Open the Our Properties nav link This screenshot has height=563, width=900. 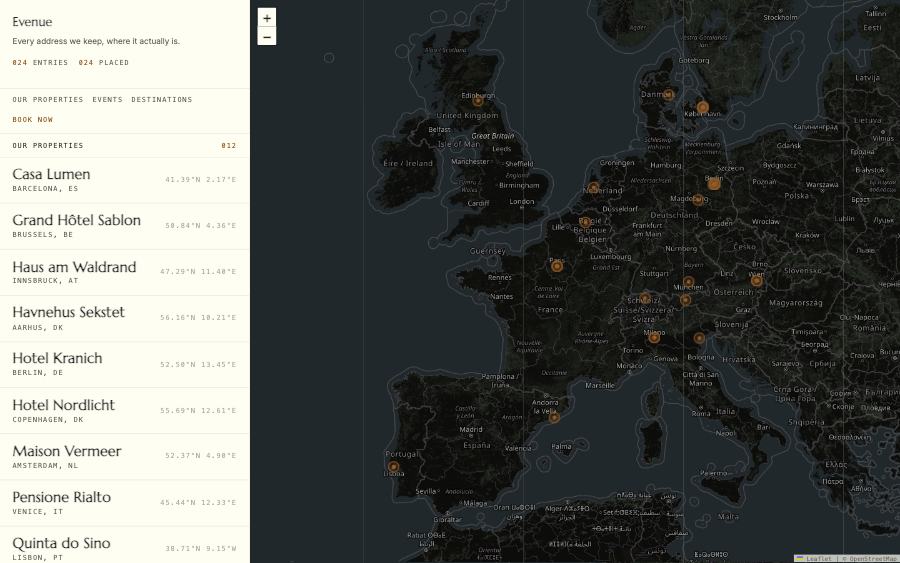tap(48, 100)
